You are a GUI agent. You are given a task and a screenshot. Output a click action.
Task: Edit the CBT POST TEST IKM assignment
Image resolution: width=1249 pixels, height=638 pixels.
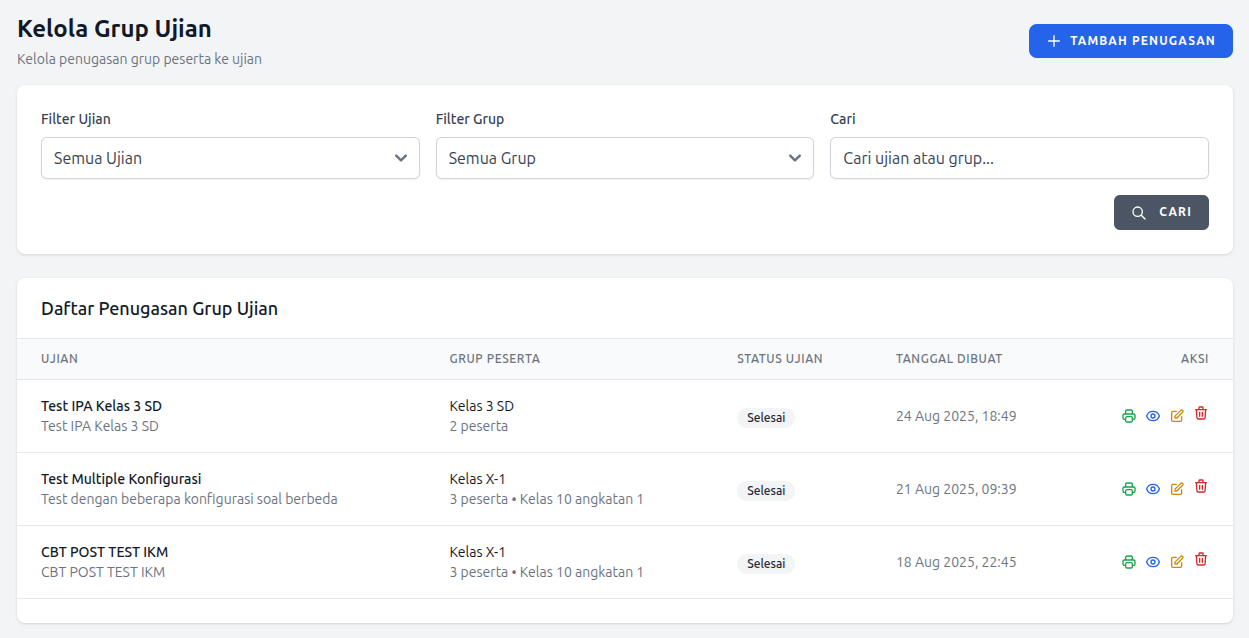click(x=1177, y=561)
